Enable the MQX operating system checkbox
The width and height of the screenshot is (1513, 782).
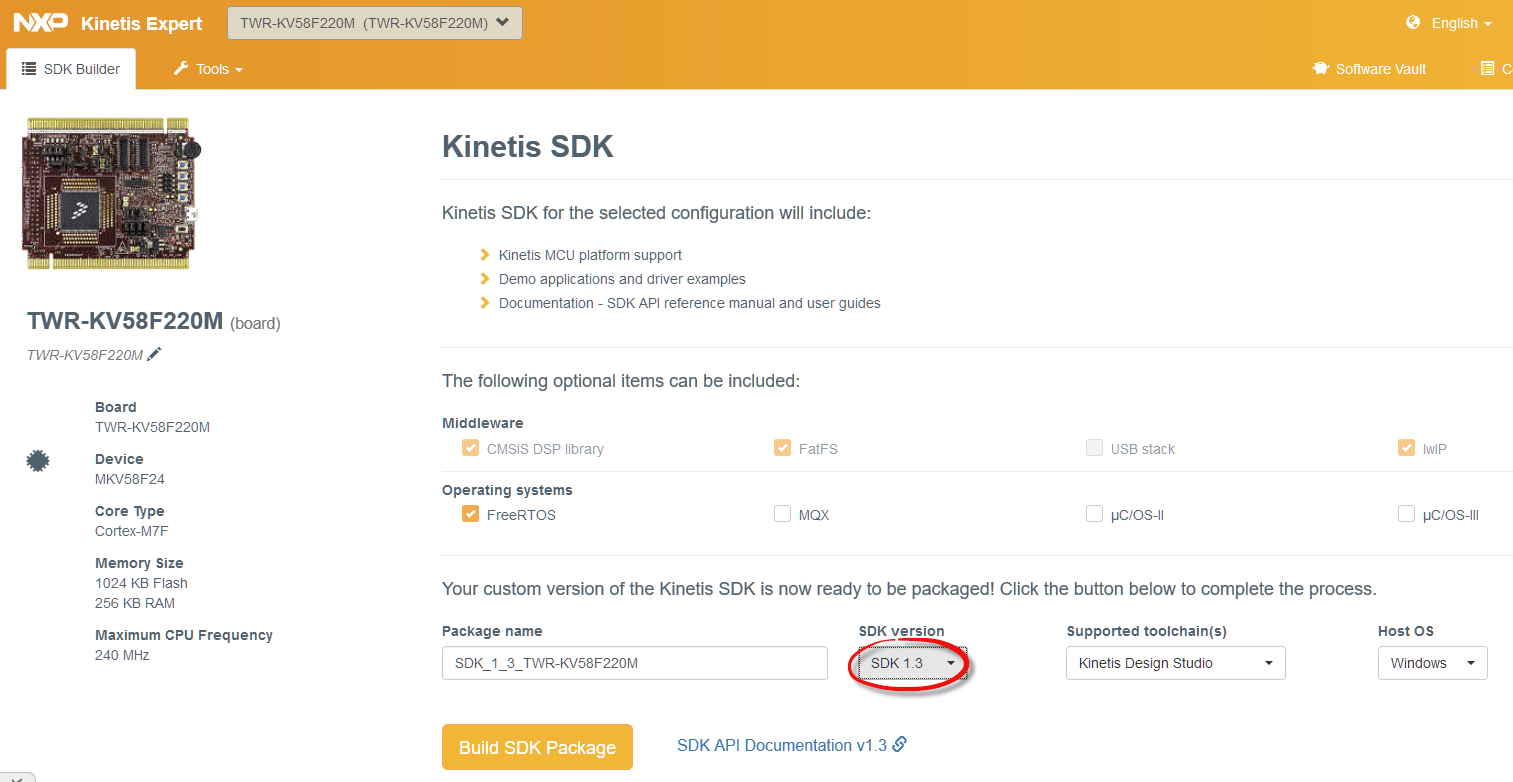pos(782,514)
